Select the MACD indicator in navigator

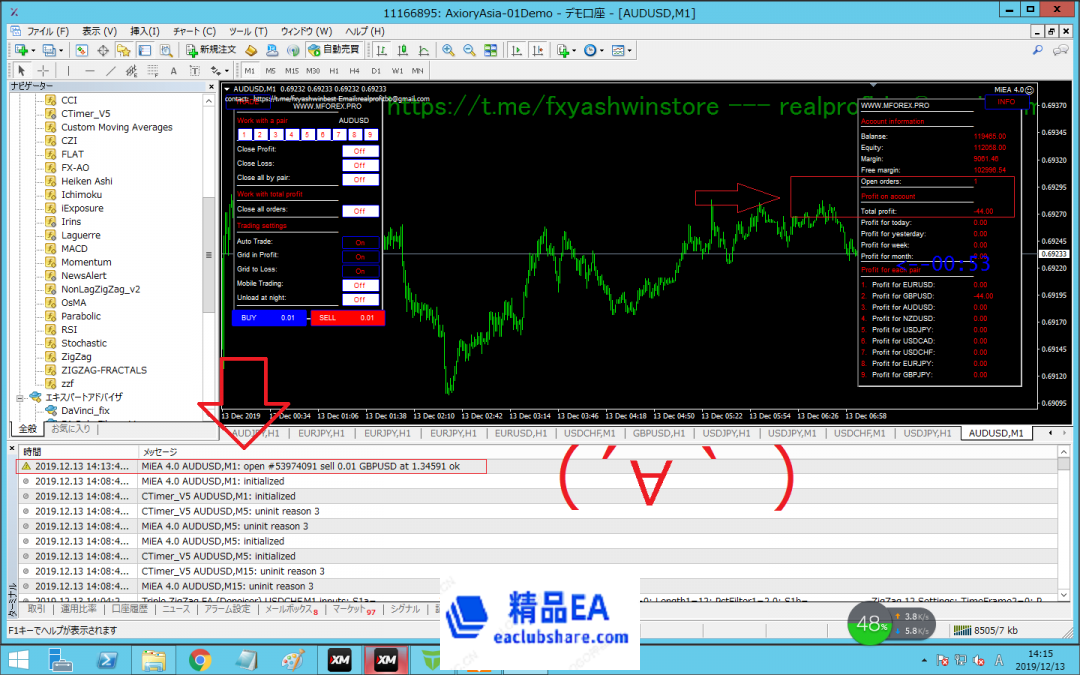(x=74, y=249)
